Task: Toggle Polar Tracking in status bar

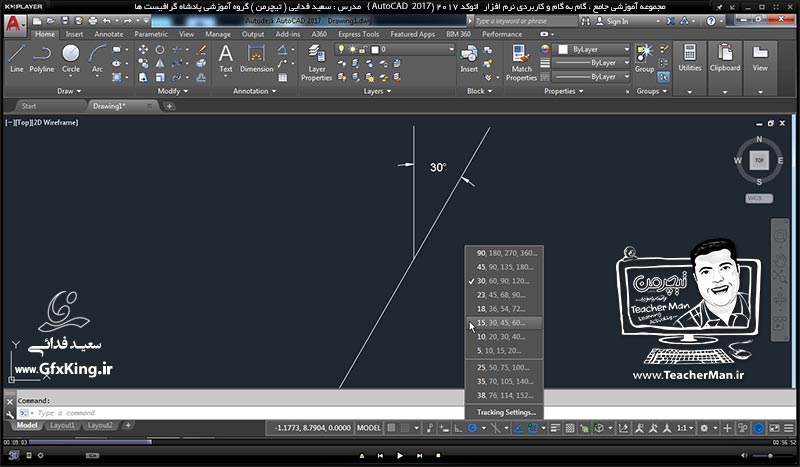Action: tap(472, 428)
